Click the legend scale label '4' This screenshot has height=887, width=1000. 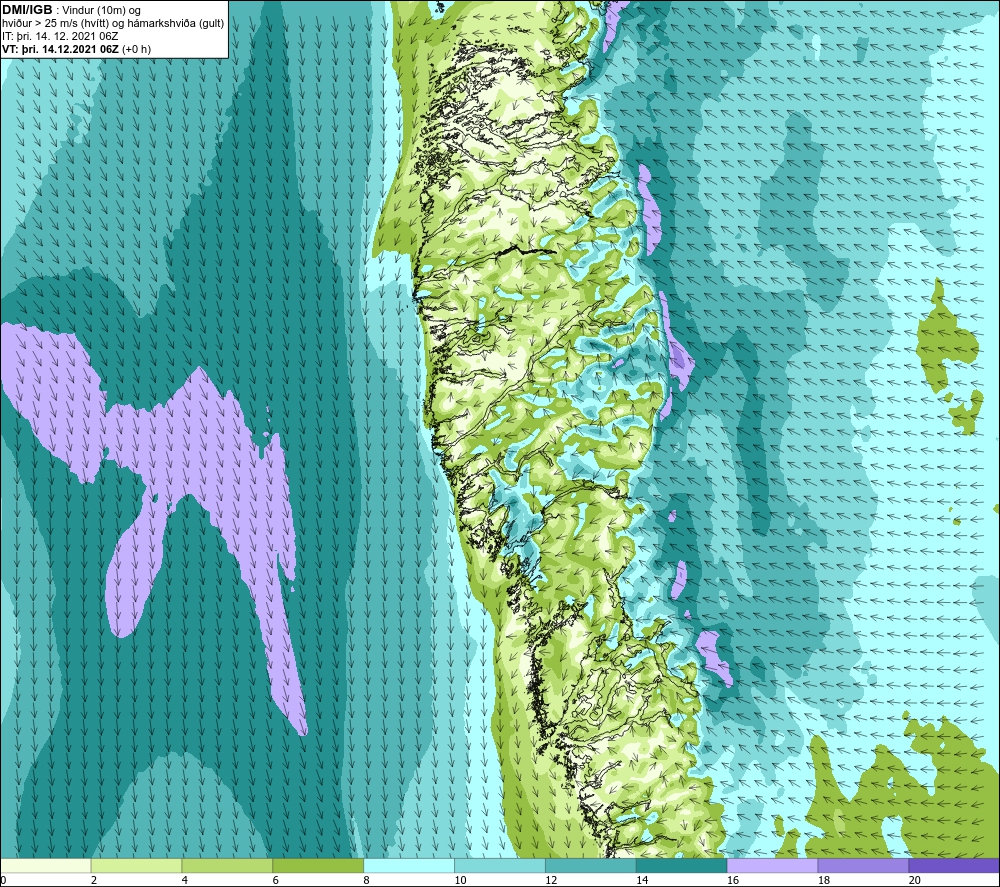pos(185,880)
